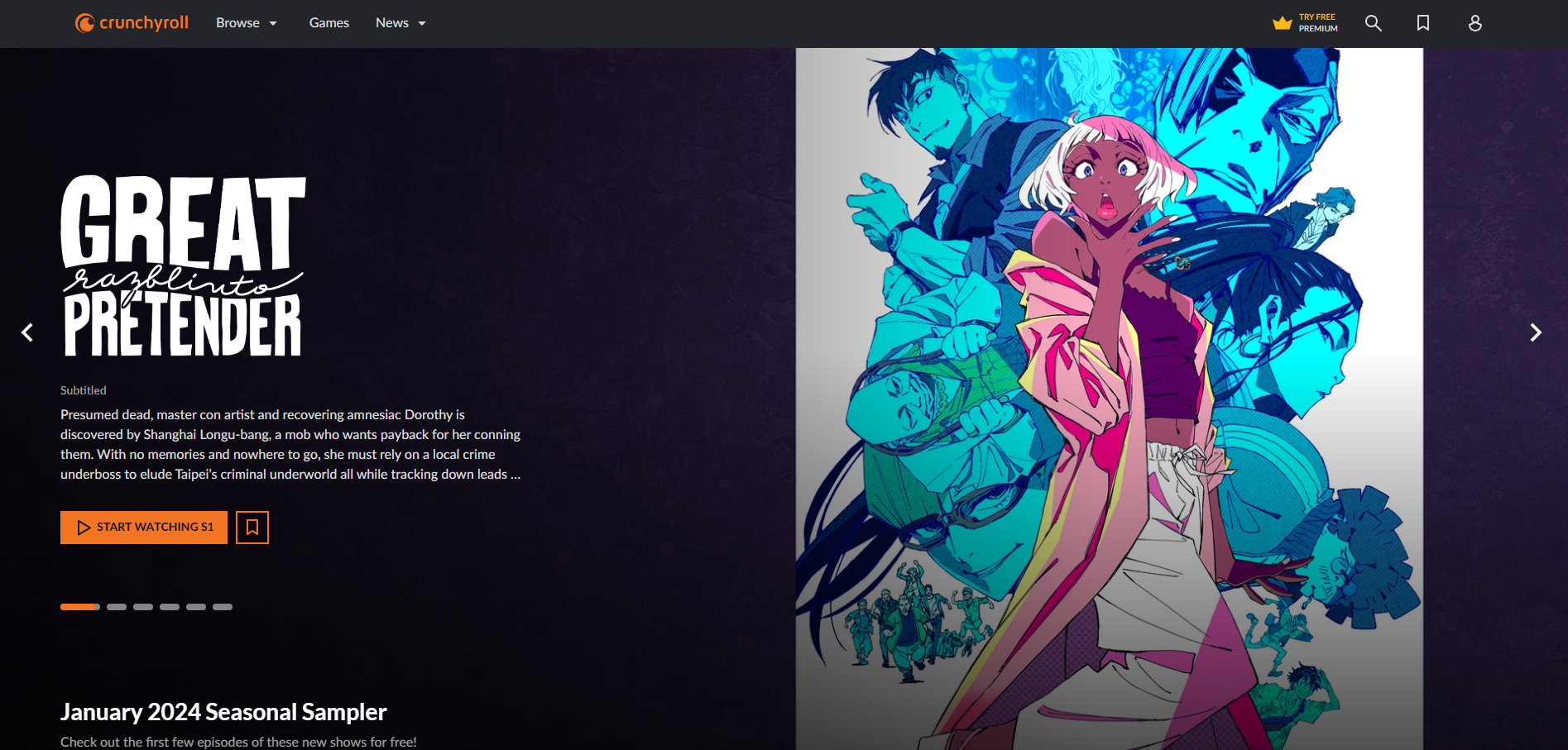
Task: Expand the Browse dropdown menu
Action: point(246,23)
